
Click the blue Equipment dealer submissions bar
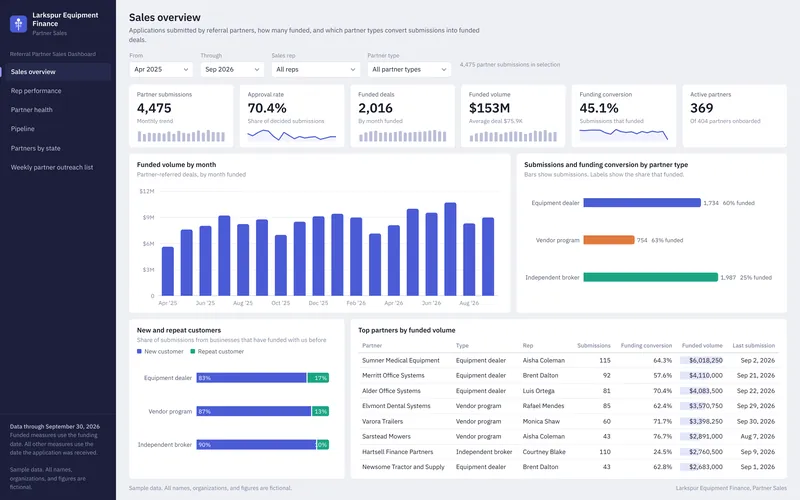642,203
